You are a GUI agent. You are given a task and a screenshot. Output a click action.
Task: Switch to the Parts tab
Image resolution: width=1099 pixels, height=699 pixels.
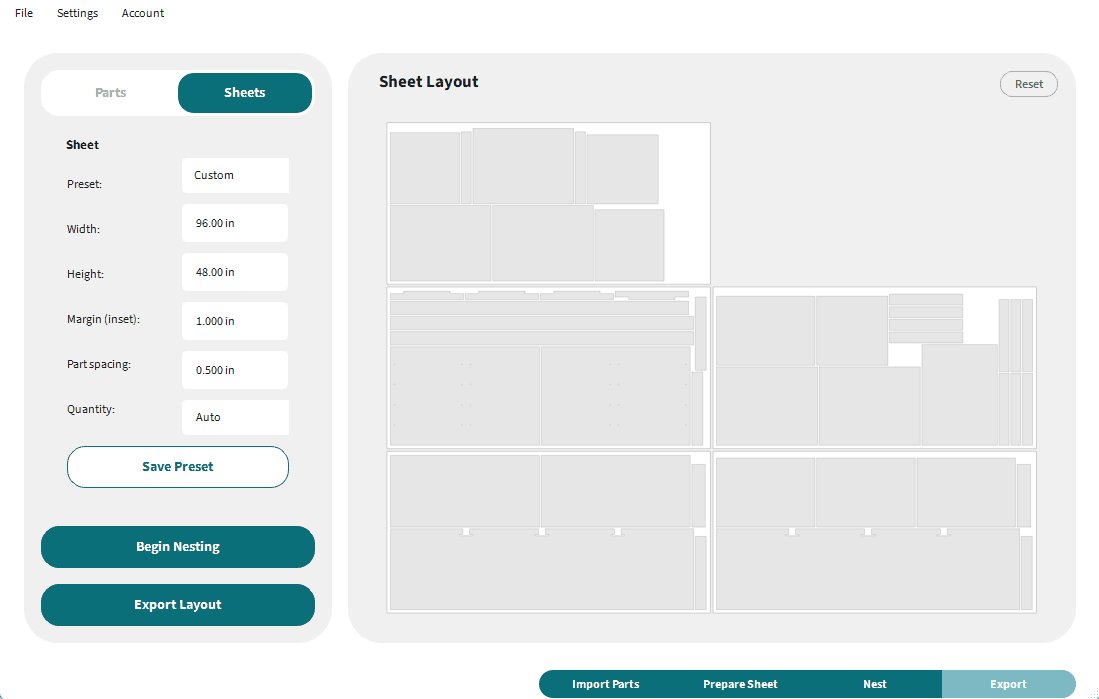(x=110, y=93)
